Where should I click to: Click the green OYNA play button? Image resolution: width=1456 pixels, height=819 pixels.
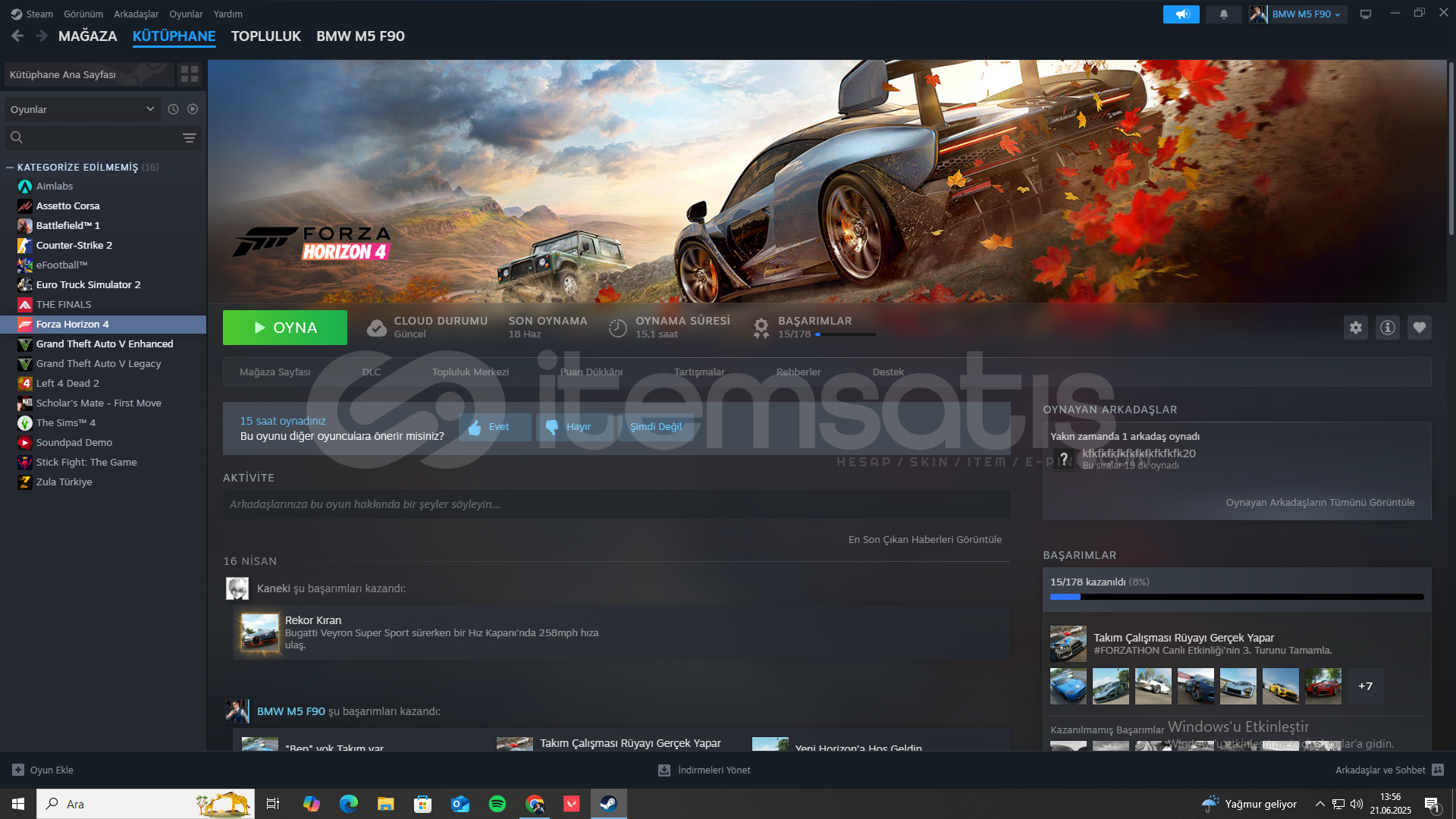285,328
